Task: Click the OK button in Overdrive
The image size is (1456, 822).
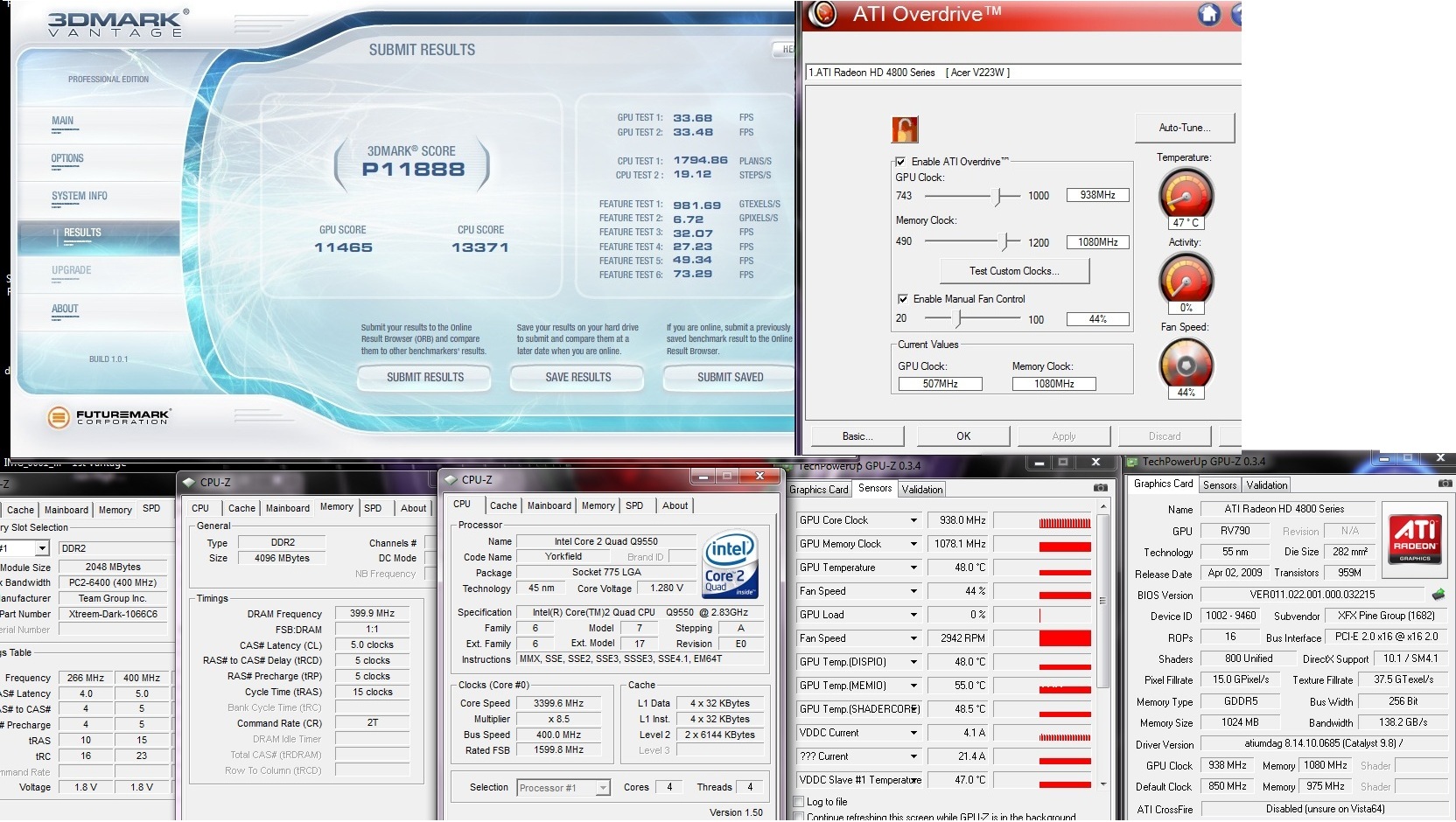Action: [963, 436]
